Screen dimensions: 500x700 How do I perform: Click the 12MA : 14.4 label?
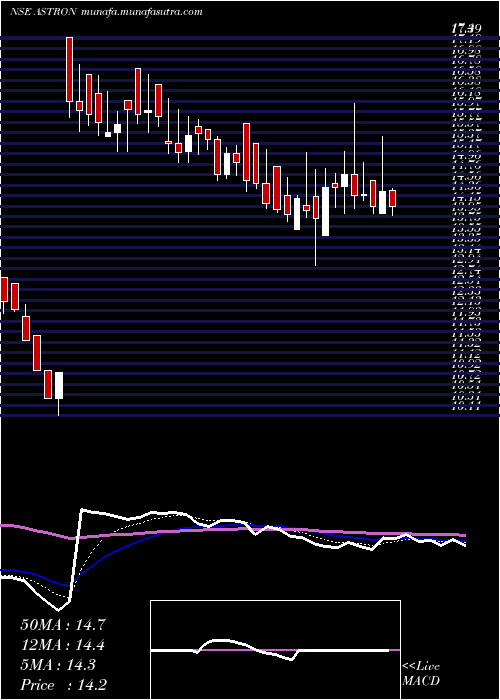point(63,645)
